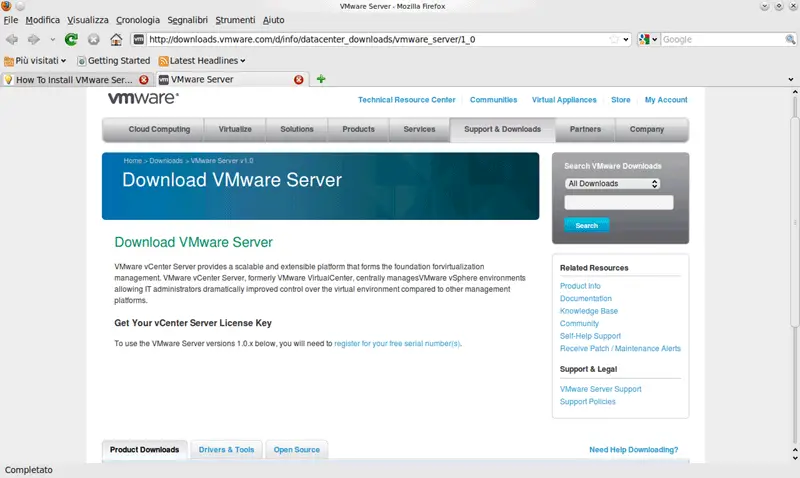Click the Need Help Downloading? link

(x=634, y=450)
